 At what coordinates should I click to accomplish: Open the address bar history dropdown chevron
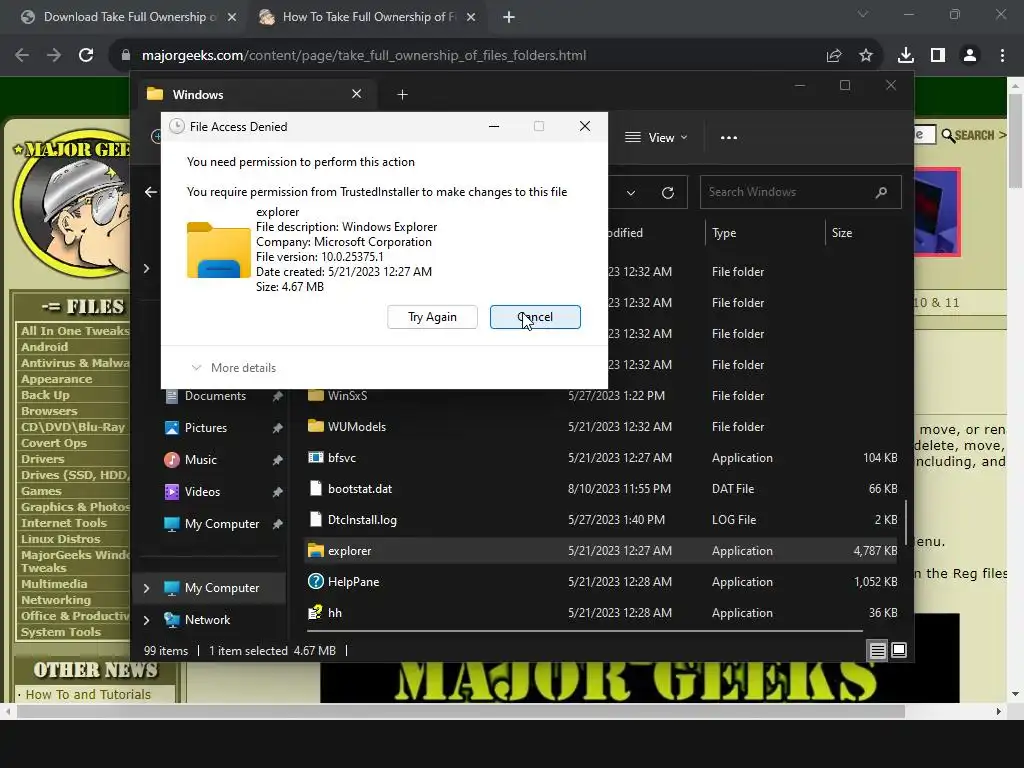coord(631,193)
